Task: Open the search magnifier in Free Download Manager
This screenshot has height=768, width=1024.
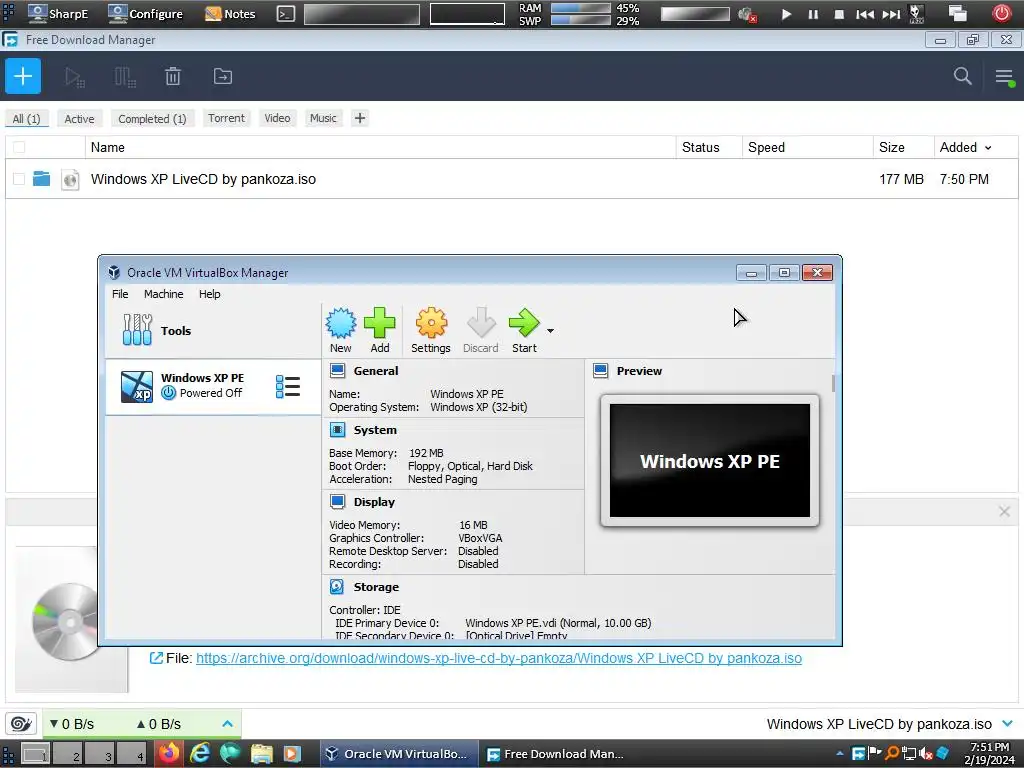Action: tap(962, 76)
